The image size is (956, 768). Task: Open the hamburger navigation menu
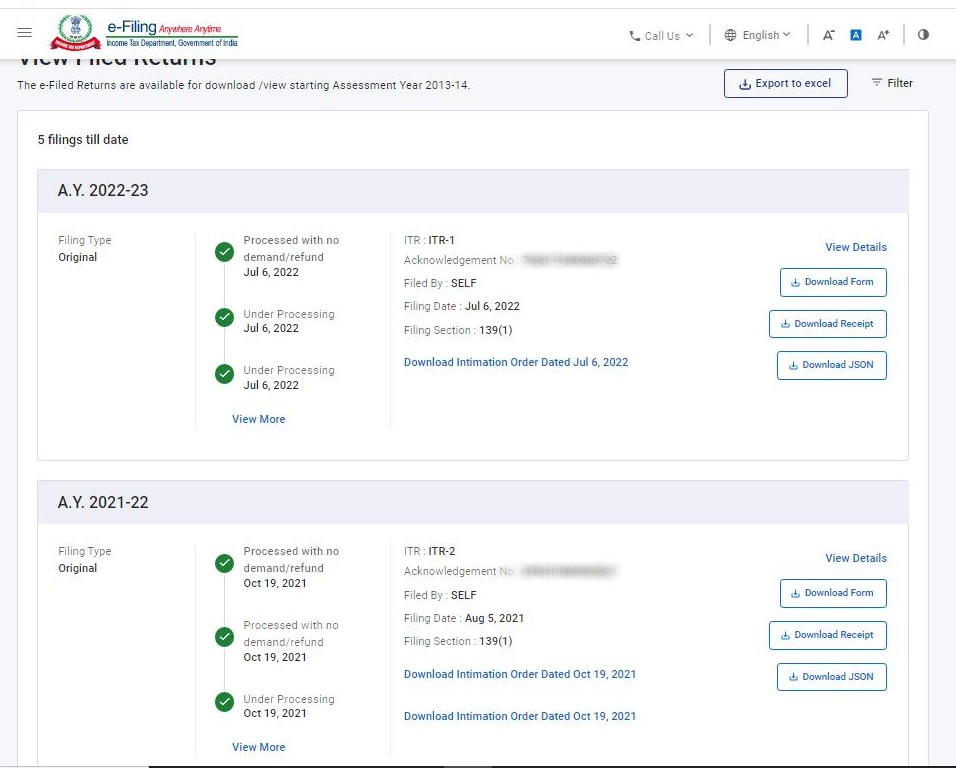click(25, 33)
